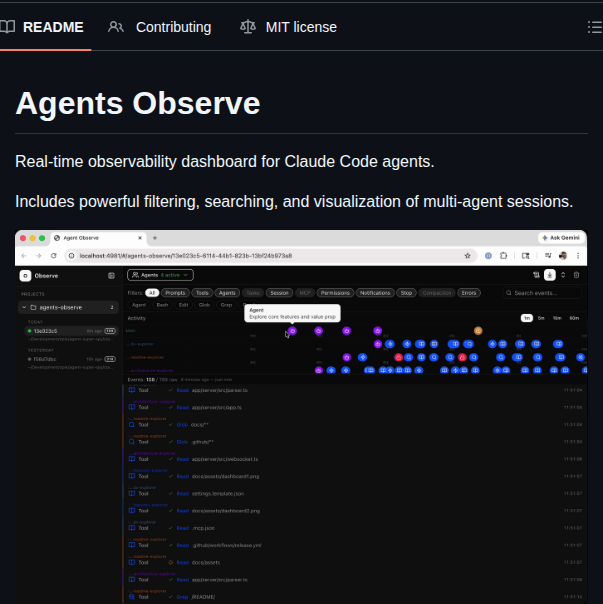Click the Read app/server/src/app.ts event row

355,407
